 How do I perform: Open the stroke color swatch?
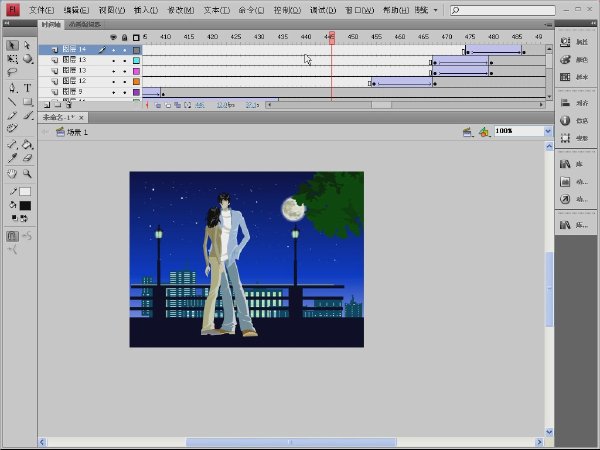[x=25, y=191]
